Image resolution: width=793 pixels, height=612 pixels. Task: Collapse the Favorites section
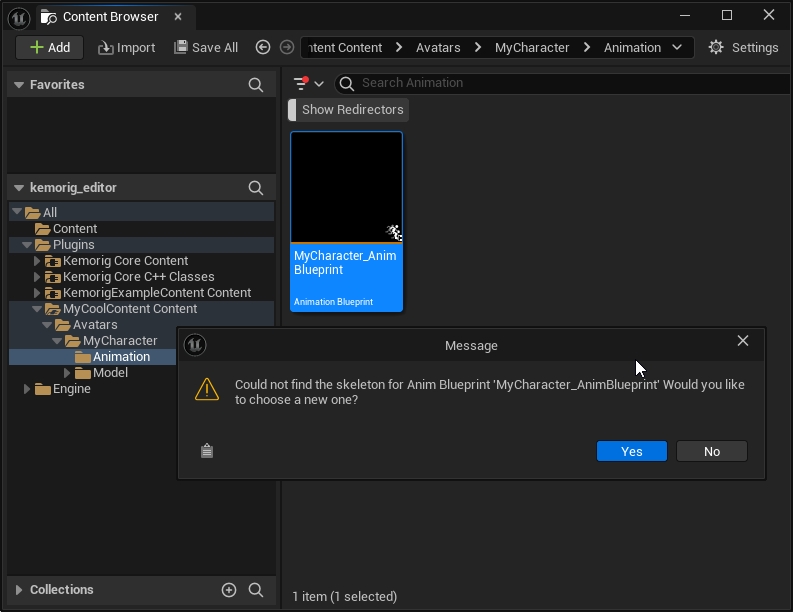(x=18, y=85)
